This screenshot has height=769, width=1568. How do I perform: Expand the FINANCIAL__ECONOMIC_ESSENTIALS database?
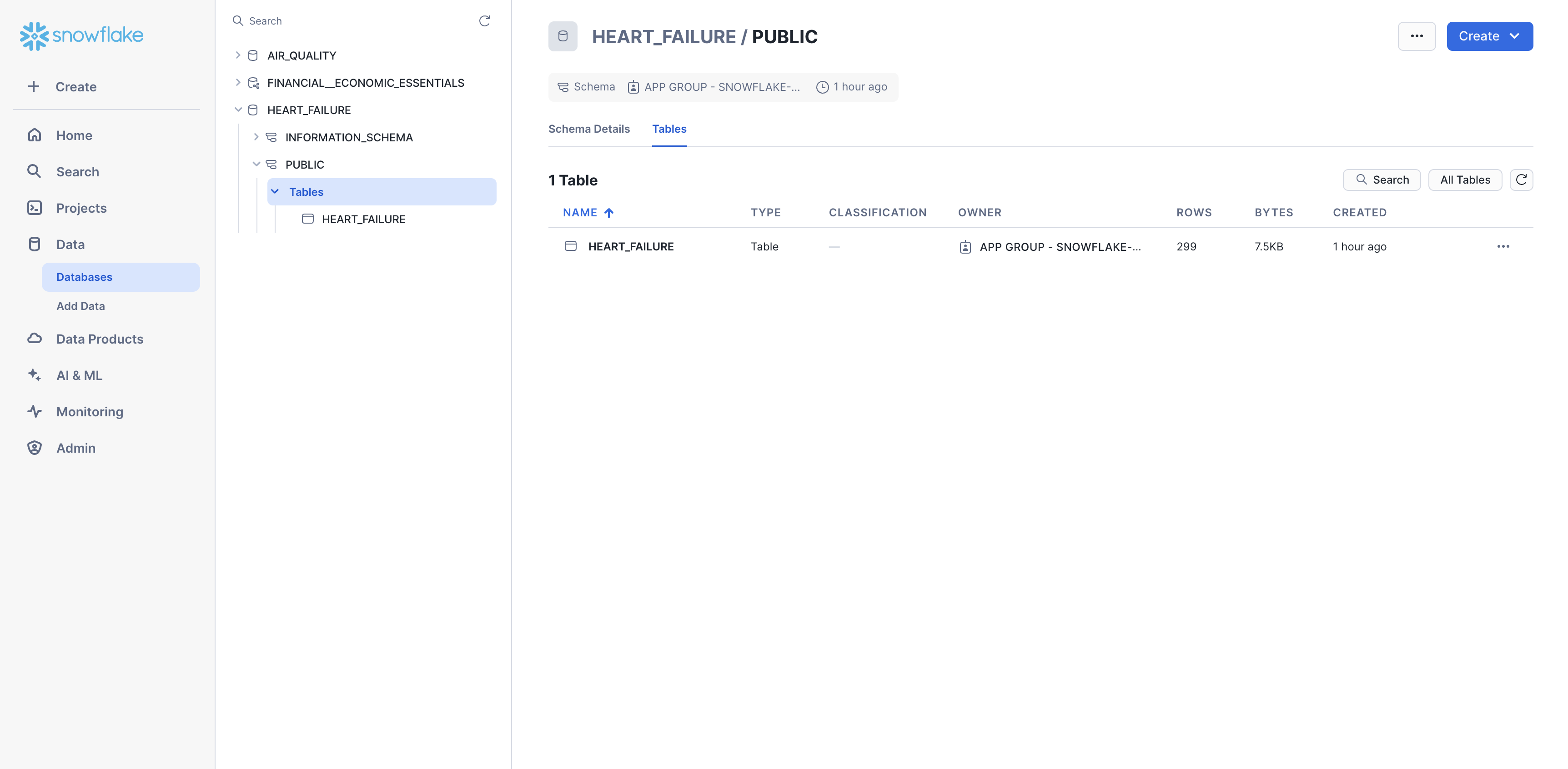point(238,83)
